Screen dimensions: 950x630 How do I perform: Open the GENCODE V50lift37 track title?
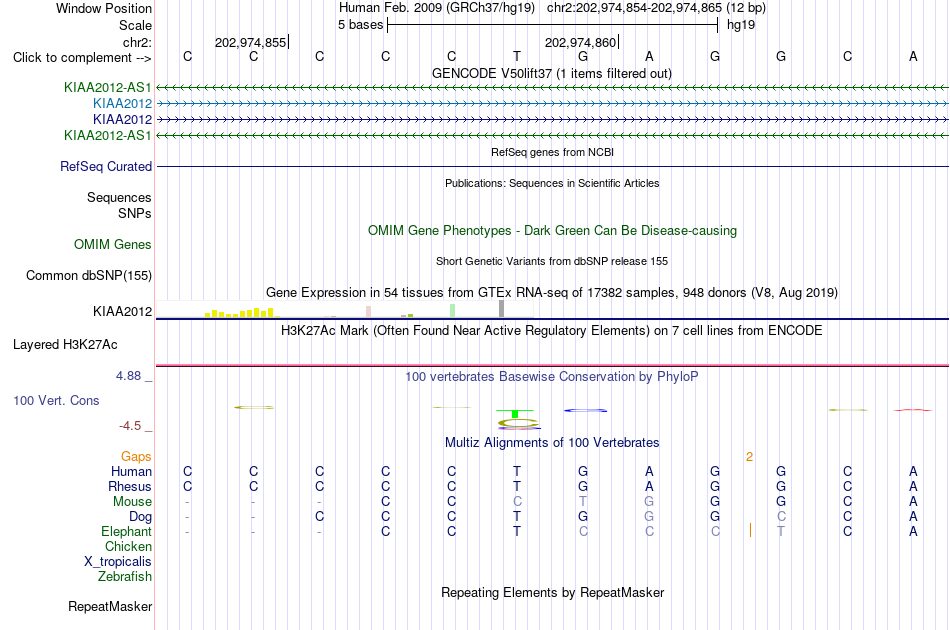[x=551, y=73]
